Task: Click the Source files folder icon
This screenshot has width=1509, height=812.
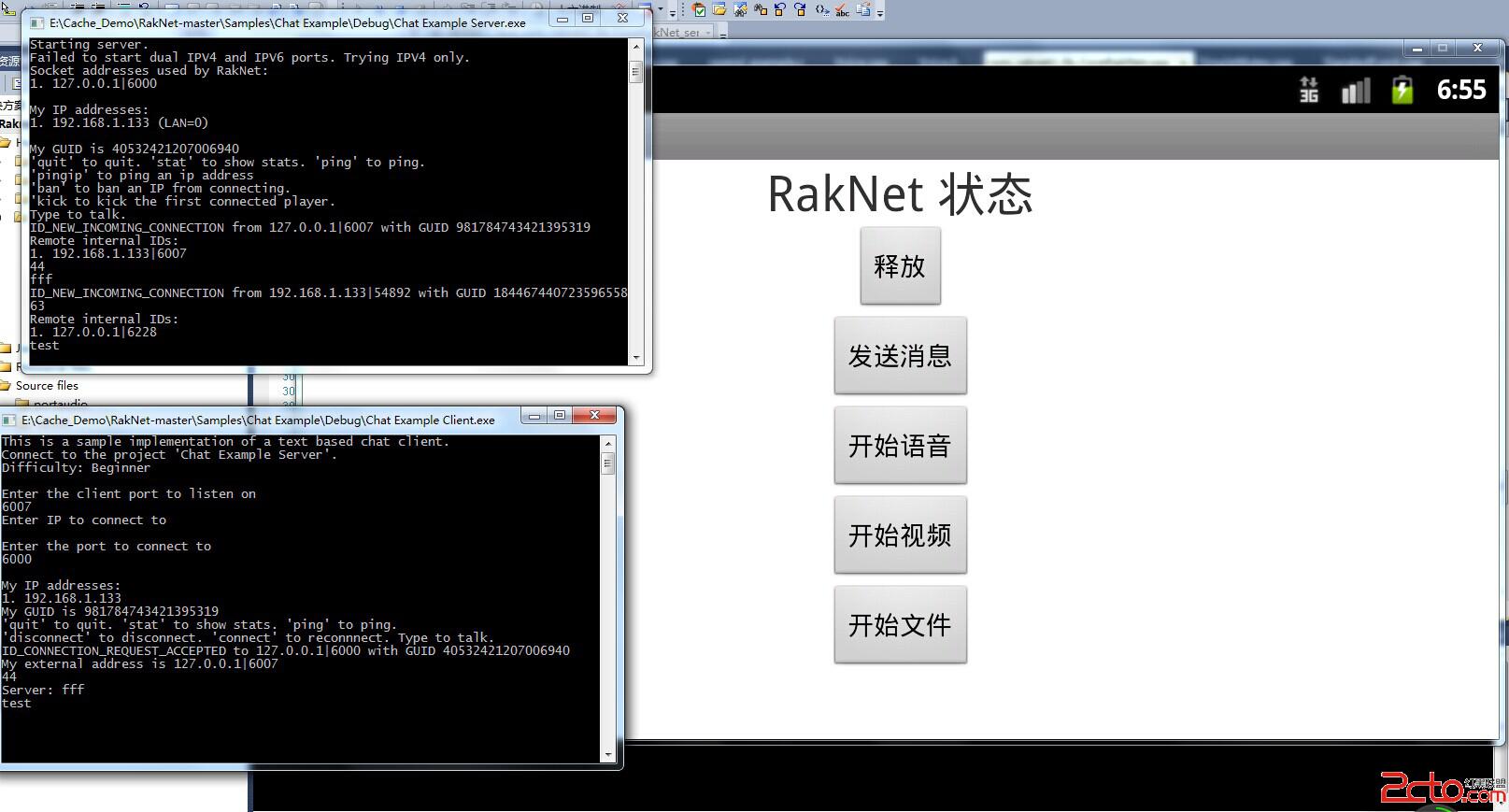Action: tap(6, 385)
